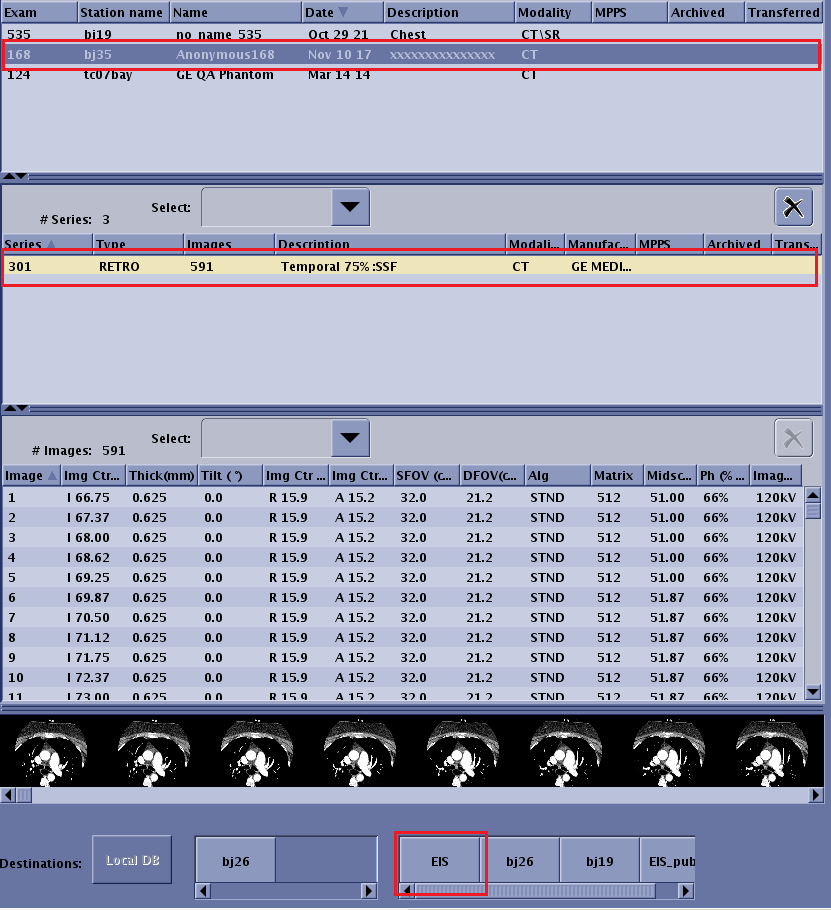Open the Series Select dropdown
Viewport: 831px width, 910px height.
(x=349, y=207)
